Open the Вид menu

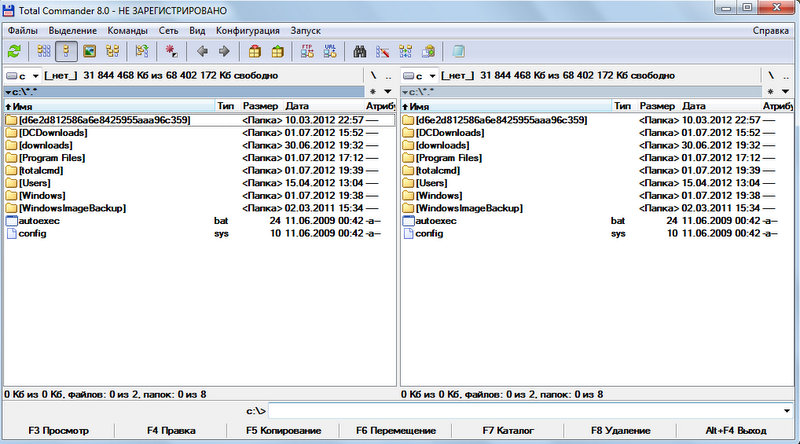pyautogui.click(x=197, y=31)
